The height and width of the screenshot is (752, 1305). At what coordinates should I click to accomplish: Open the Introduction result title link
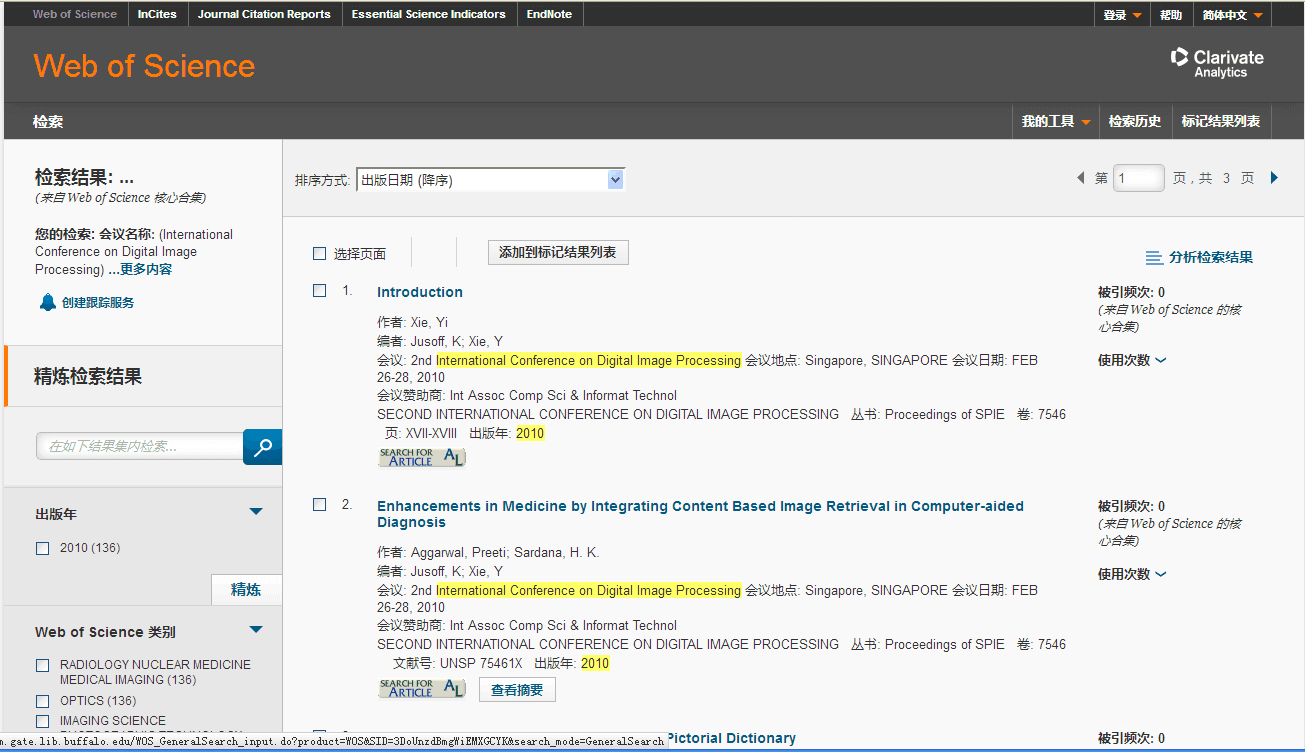pos(420,292)
